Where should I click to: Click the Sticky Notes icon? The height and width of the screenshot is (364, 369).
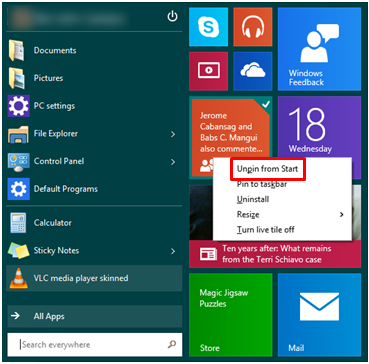tap(18, 250)
